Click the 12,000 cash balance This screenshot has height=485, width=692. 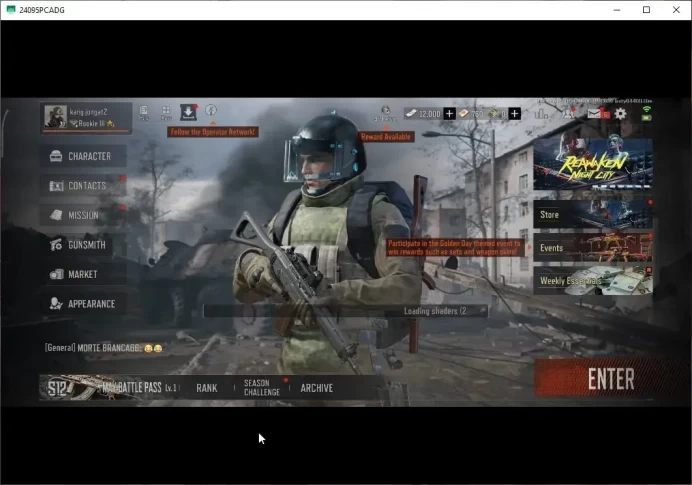[x=429, y=114]
